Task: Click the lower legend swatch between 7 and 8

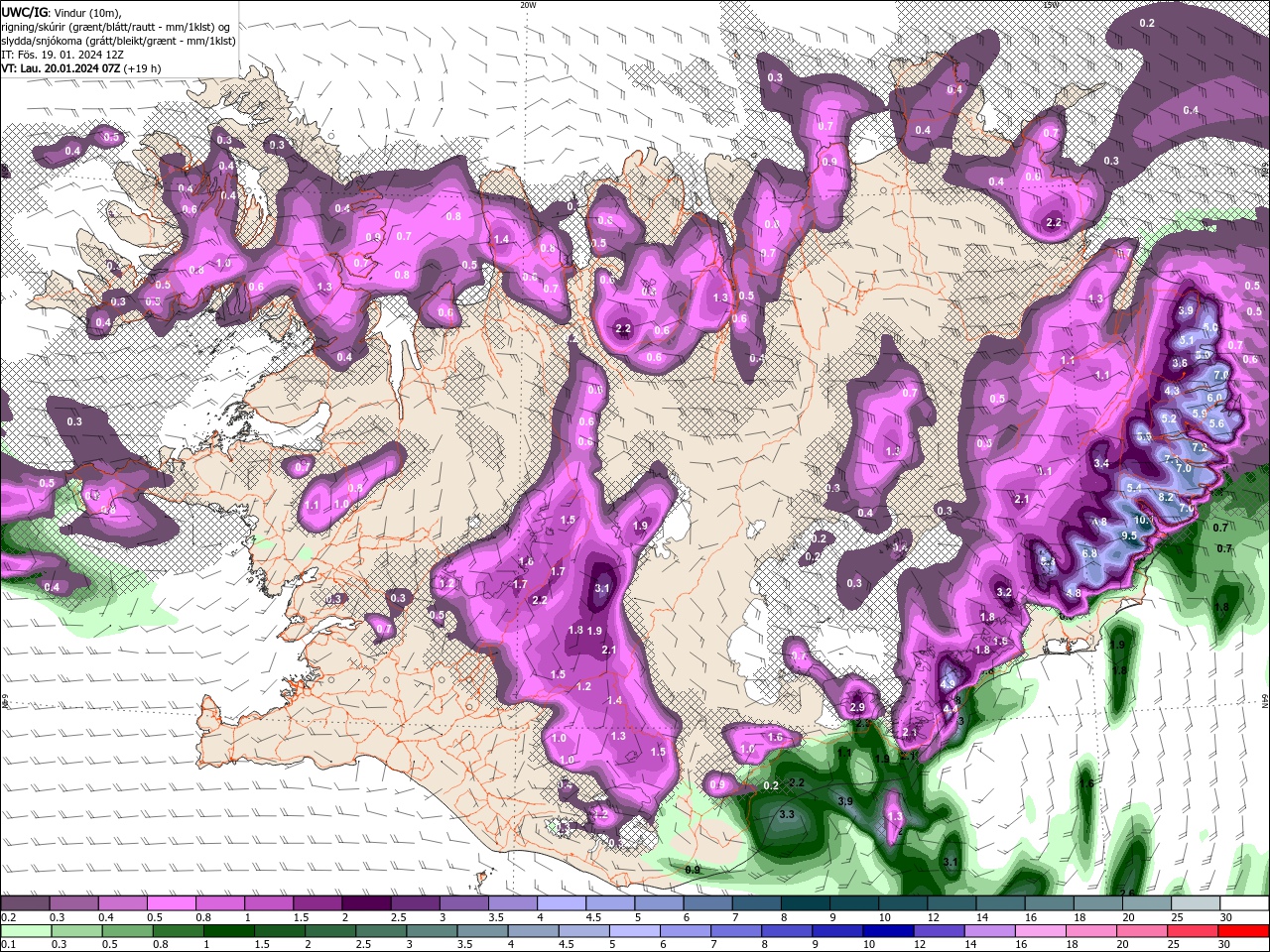Action: [x=736, y=931]
